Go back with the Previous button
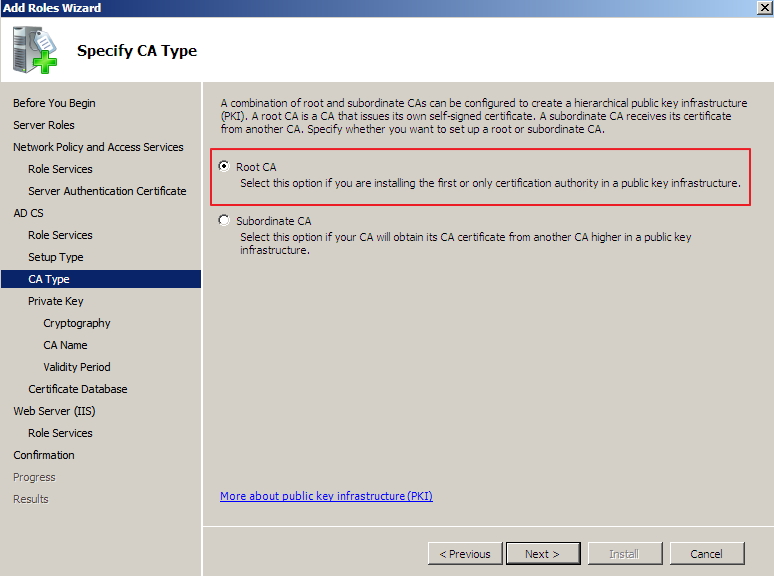Screen dimensions: 774x576 click(x=465, y=553)
